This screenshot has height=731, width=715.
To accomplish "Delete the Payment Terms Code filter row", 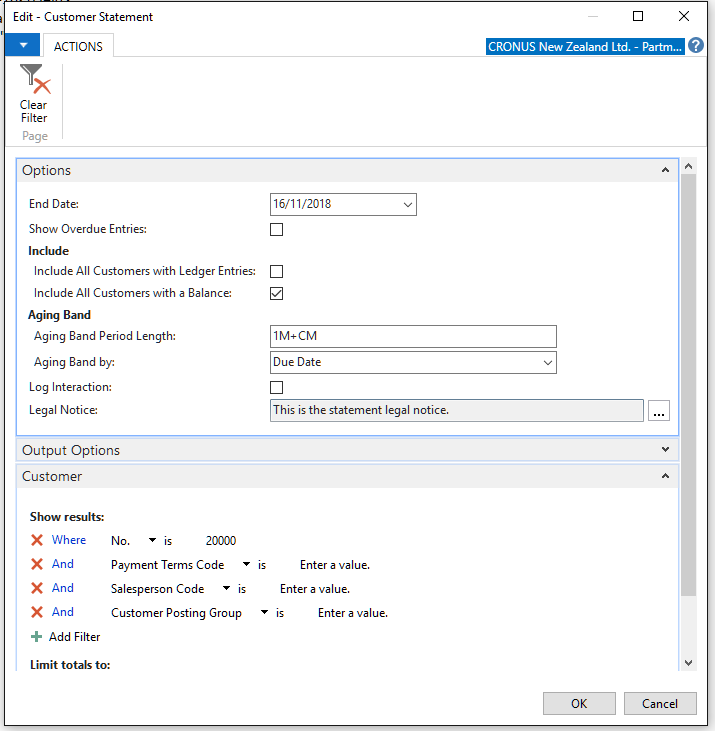I will (37, 565).
